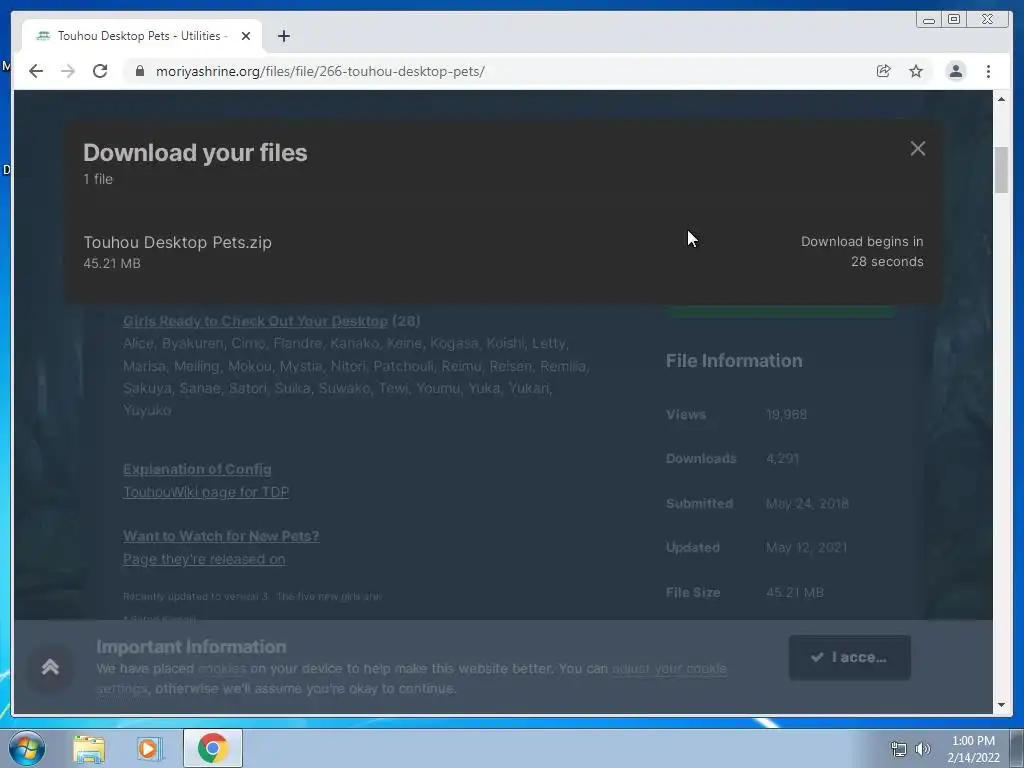Click the page scrollbar up arrow

click(x=1001, y=99)
